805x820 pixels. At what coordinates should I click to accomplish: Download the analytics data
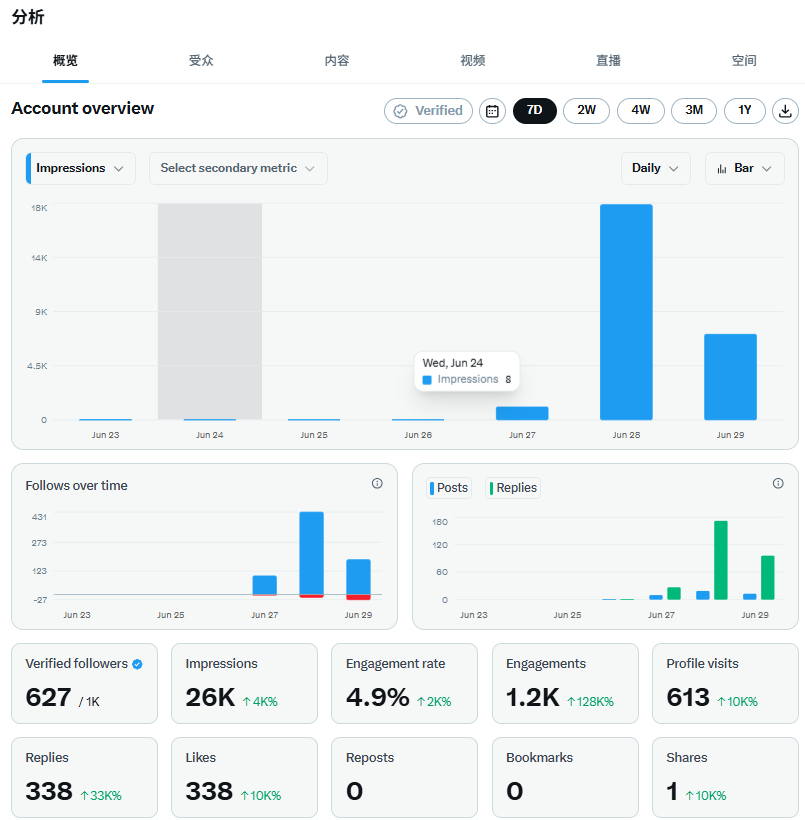(785, 111)
